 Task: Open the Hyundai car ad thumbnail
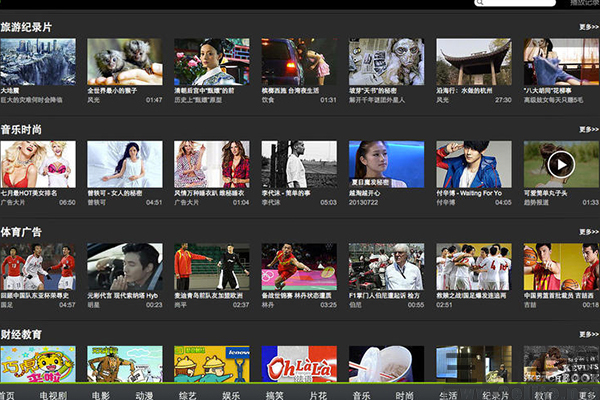(125, 267)
